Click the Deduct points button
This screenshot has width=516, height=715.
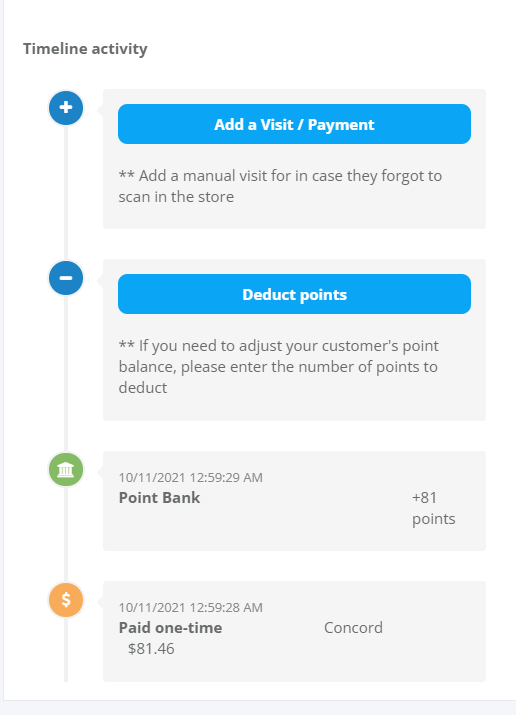pos(294,294)
